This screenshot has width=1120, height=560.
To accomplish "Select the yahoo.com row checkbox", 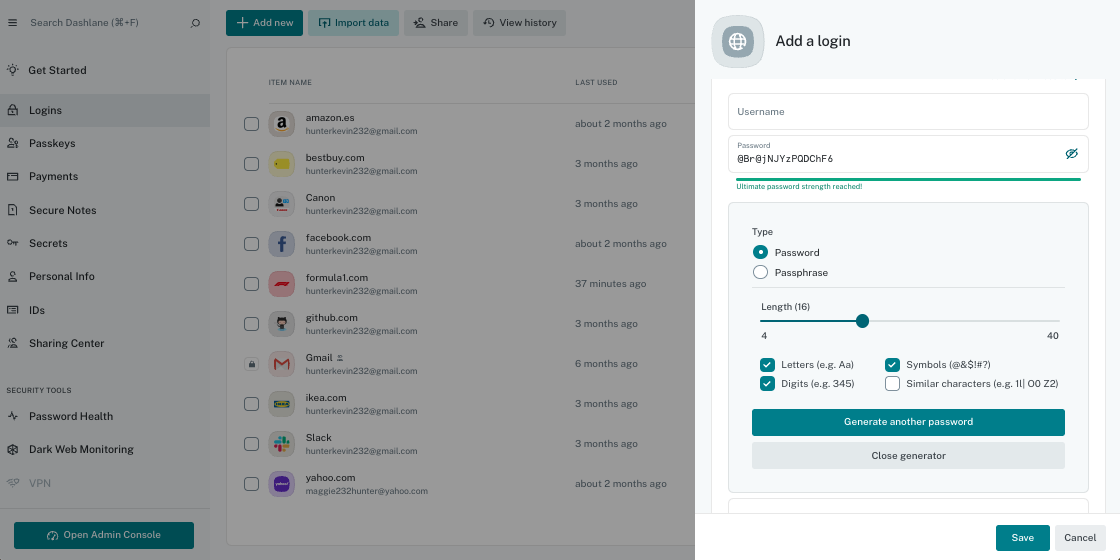I will 251,484.
